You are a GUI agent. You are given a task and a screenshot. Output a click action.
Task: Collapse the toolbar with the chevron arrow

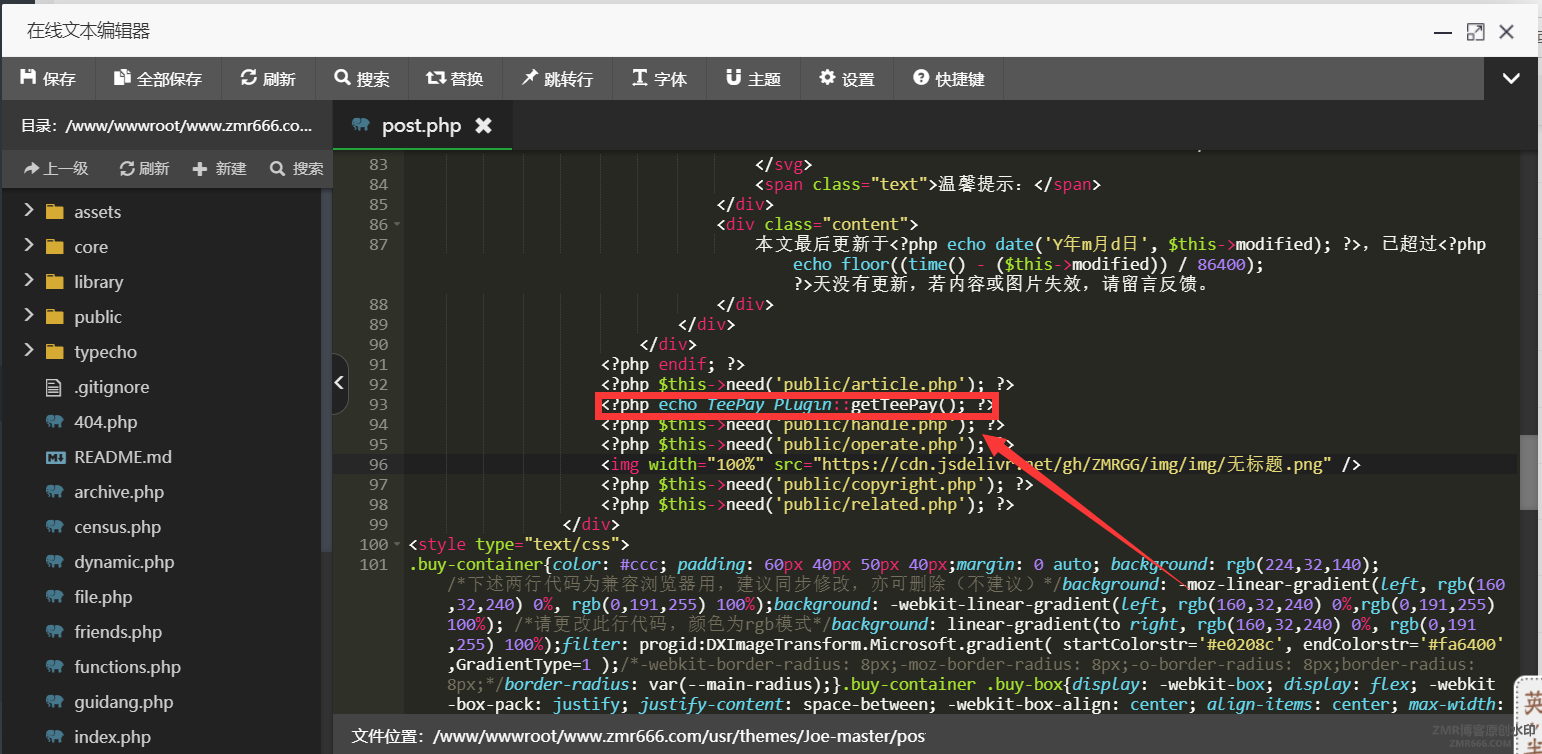coord(1511,79)
